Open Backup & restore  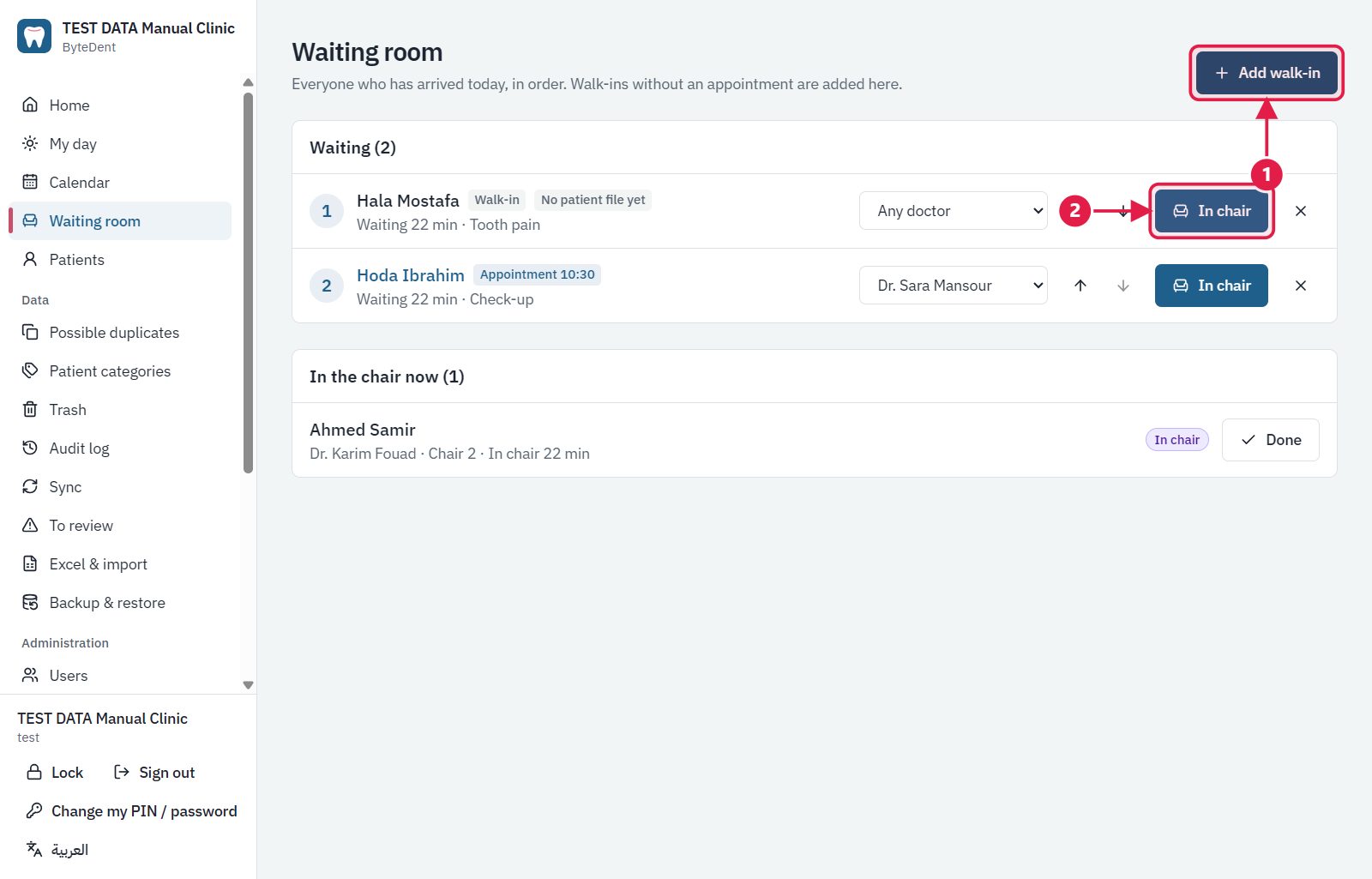point(120,603)
